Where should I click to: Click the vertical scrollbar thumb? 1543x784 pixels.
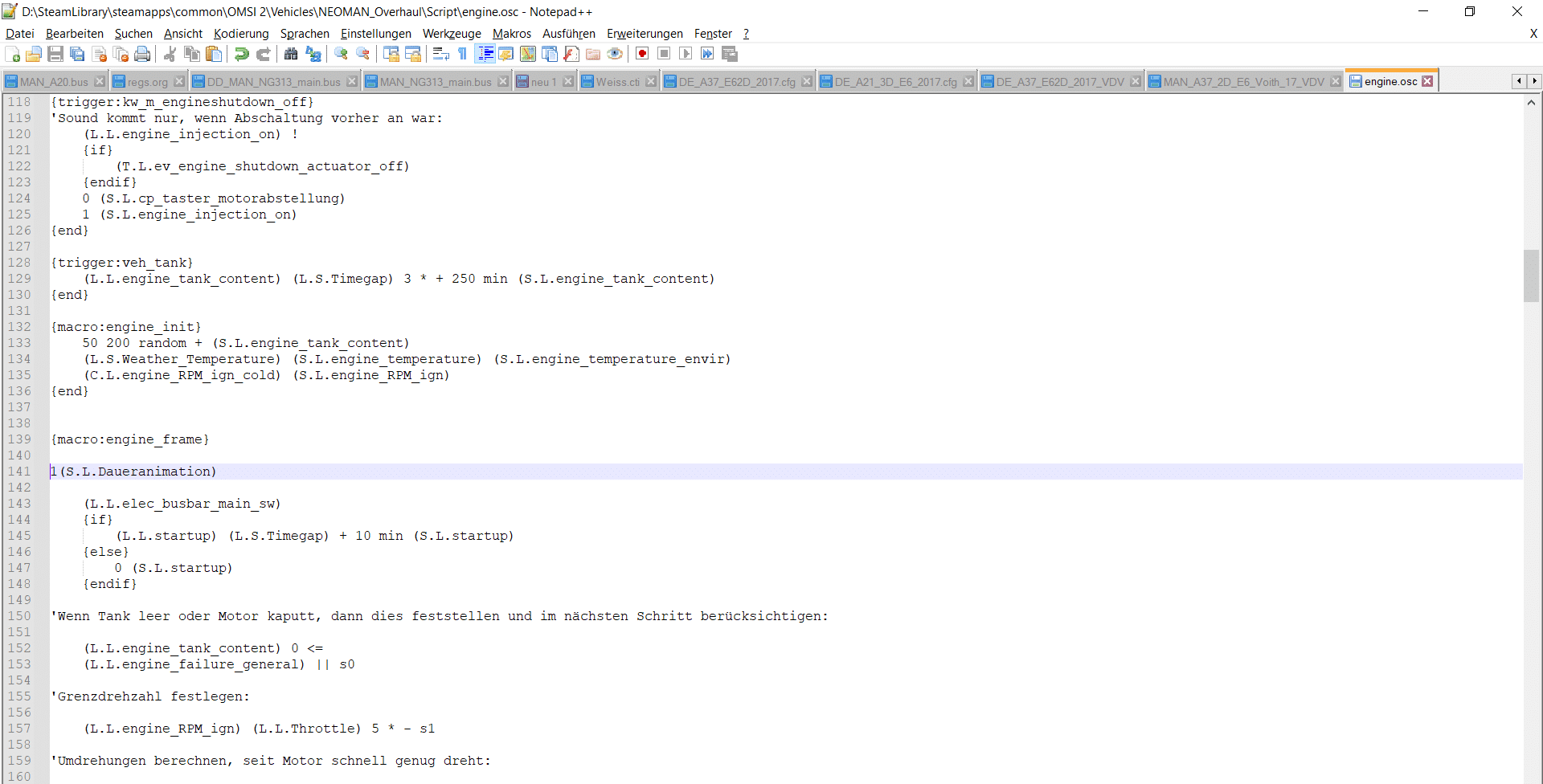(x=1531, y=276)
